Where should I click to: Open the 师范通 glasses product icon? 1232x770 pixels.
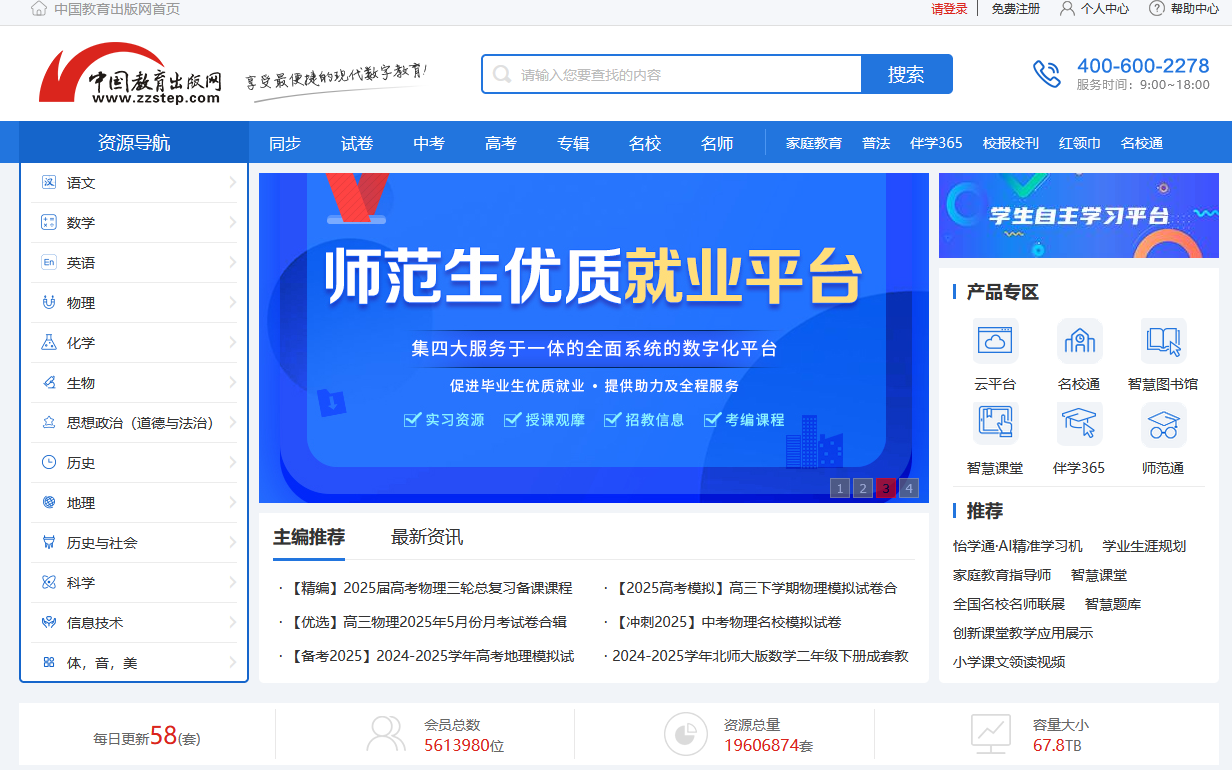tap(1163, 425)
